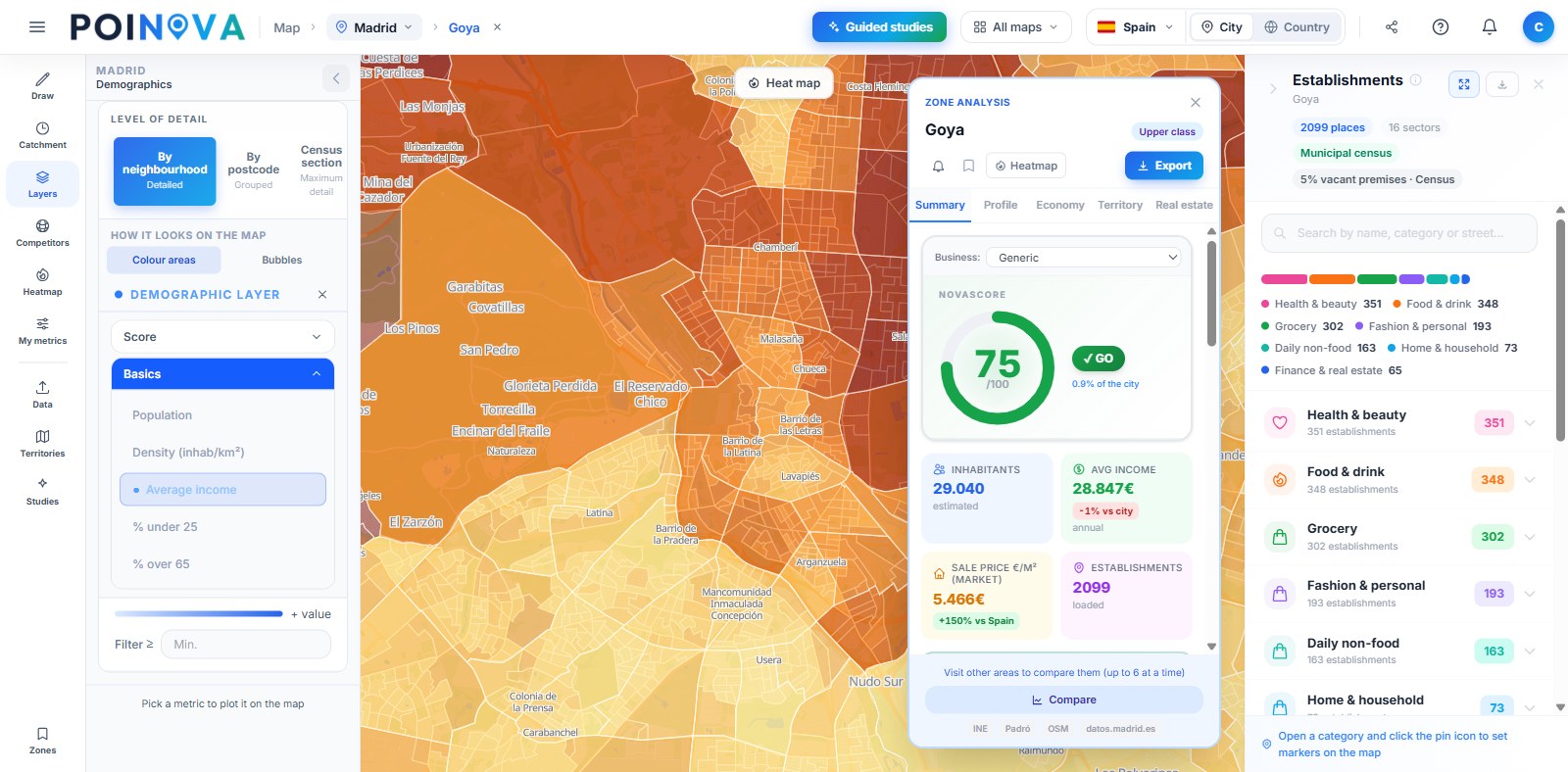The width and height of the screenshot is (1568, 772).
Task: Export the Goya zone analysis
Action: point(1164,166)
